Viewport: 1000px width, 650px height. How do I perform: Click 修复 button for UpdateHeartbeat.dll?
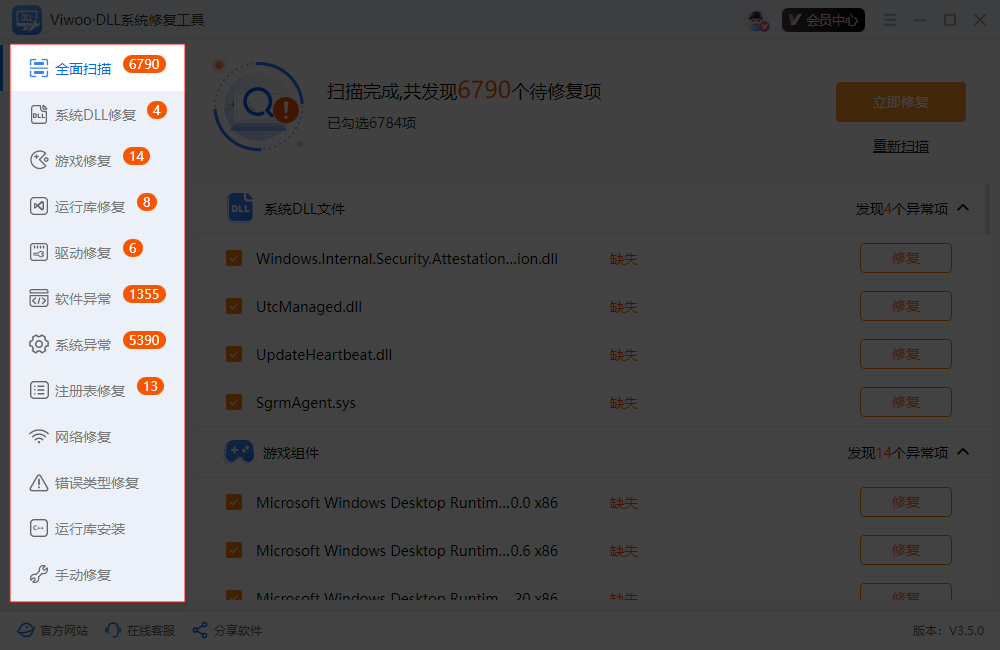click(905, 354)
